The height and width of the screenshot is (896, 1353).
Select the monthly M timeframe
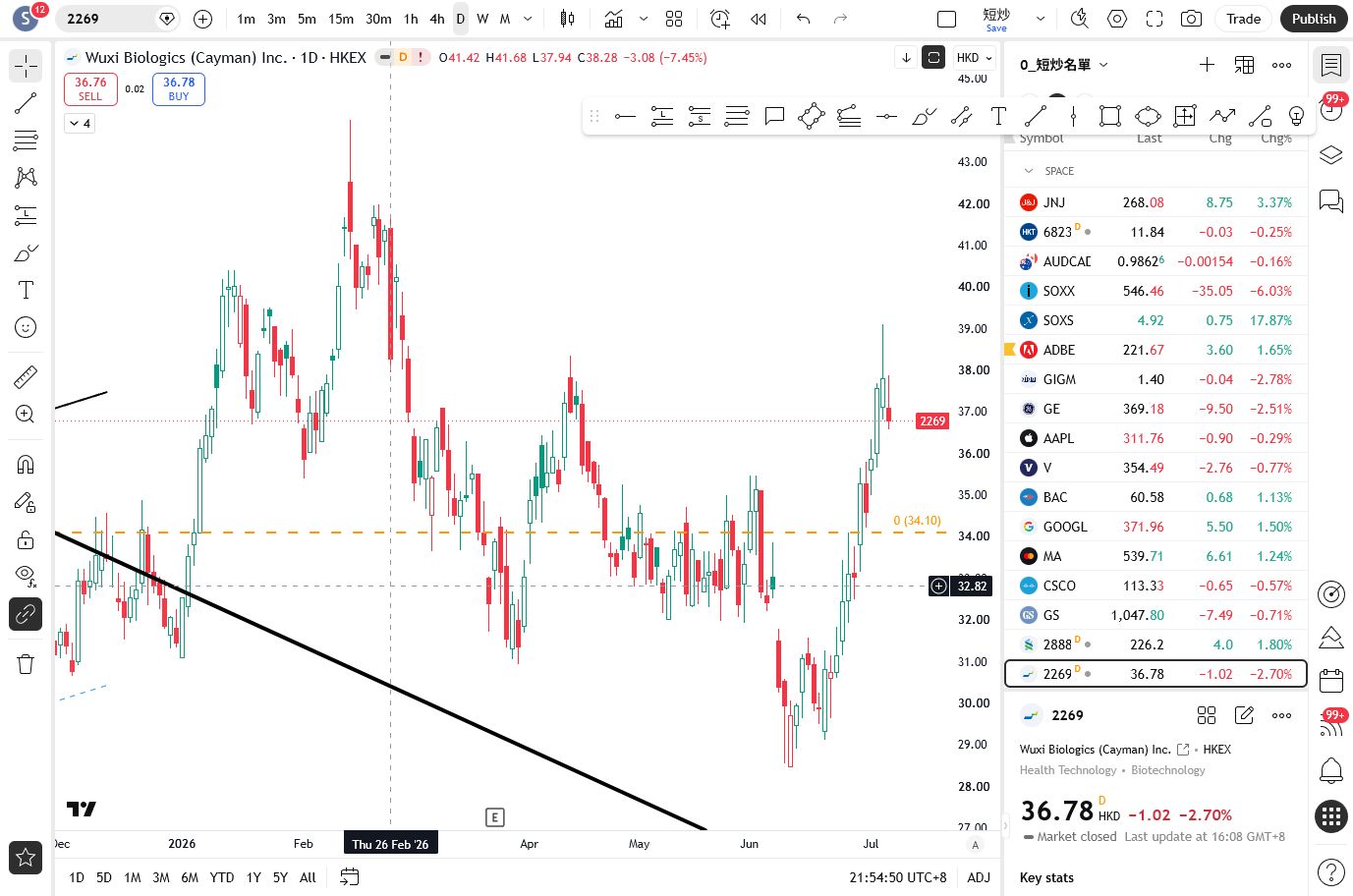tap(505, 19)
